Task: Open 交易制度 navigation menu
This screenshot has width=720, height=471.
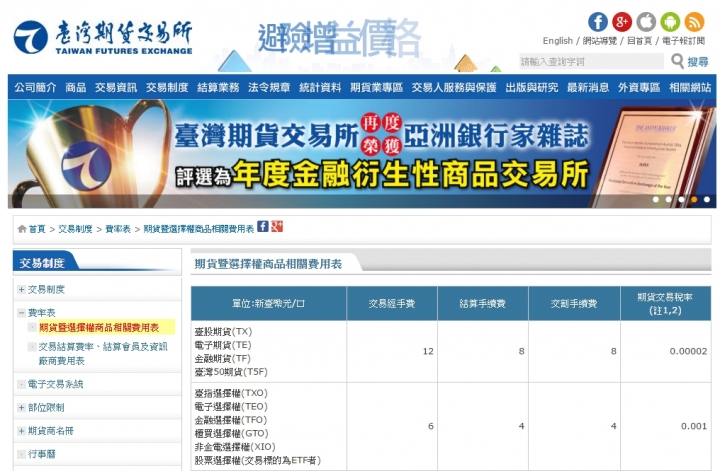Action: (x=167, y=87)
